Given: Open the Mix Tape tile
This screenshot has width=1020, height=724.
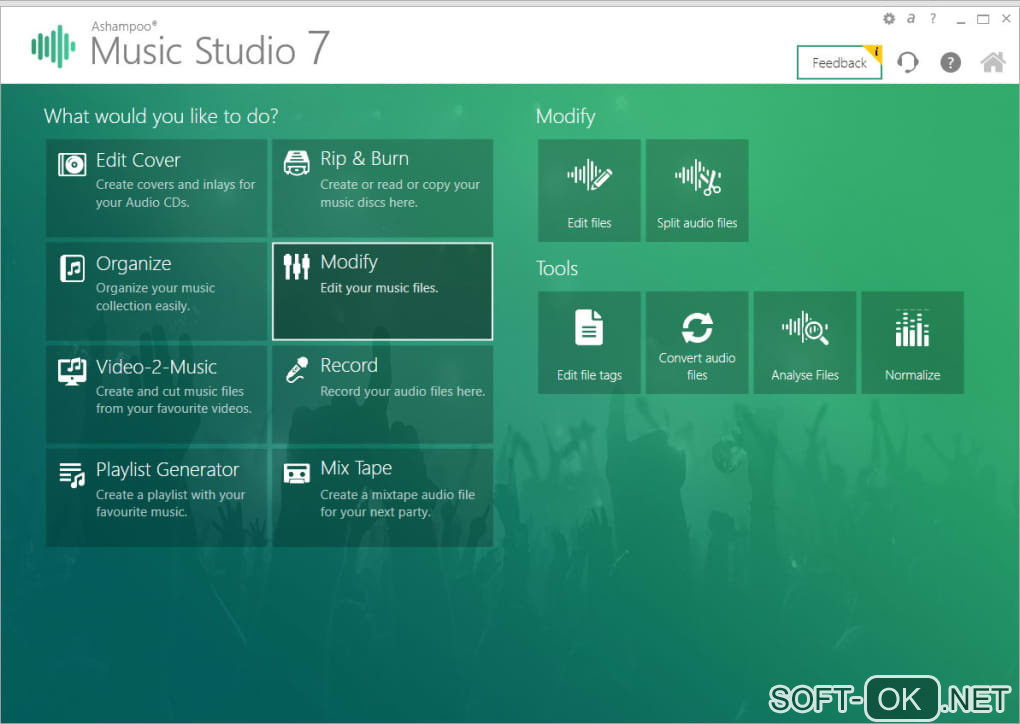Looking at the screenshot, I should click(x=382, y=498).
